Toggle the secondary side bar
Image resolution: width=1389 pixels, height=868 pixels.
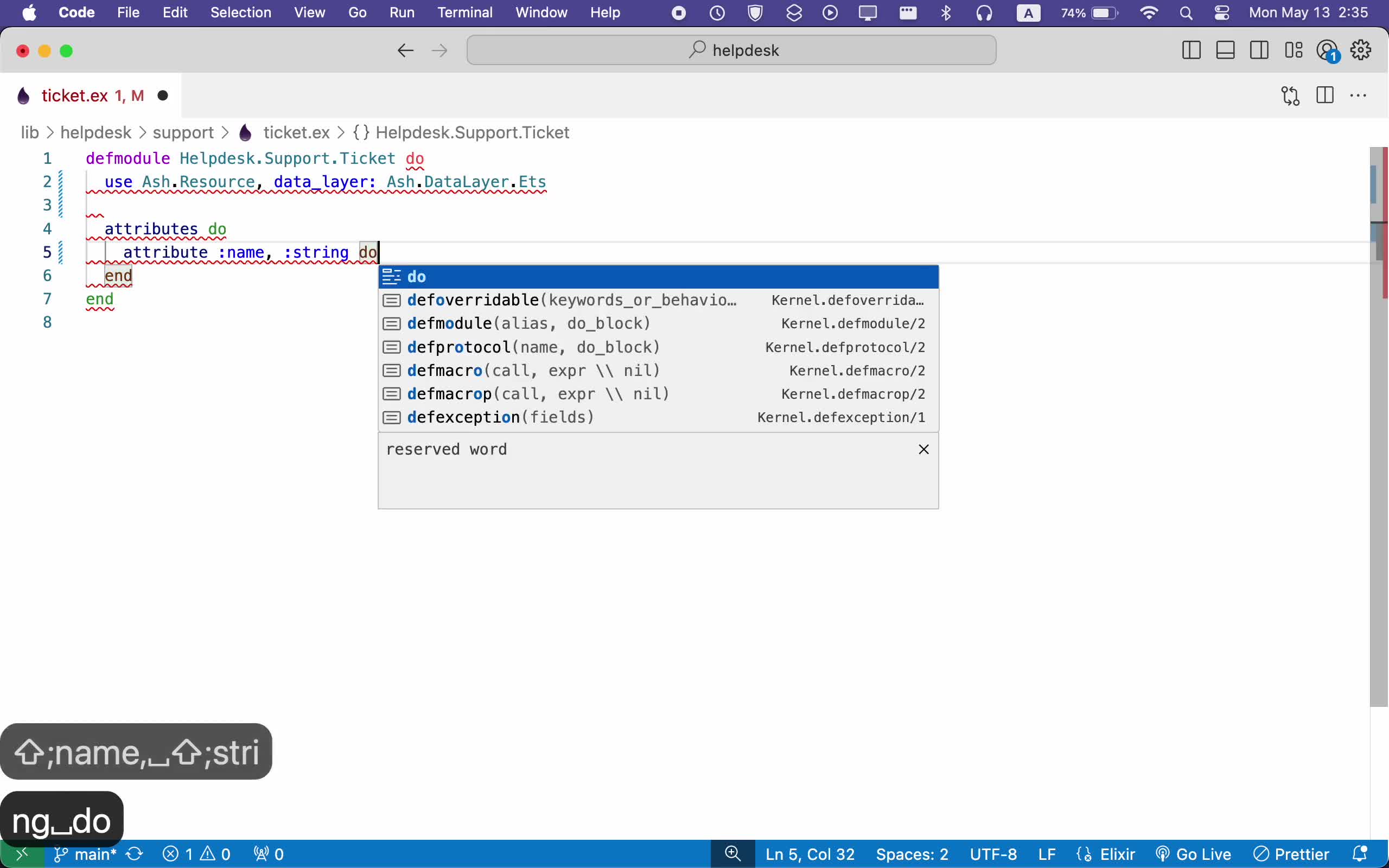pos(1259,50)
